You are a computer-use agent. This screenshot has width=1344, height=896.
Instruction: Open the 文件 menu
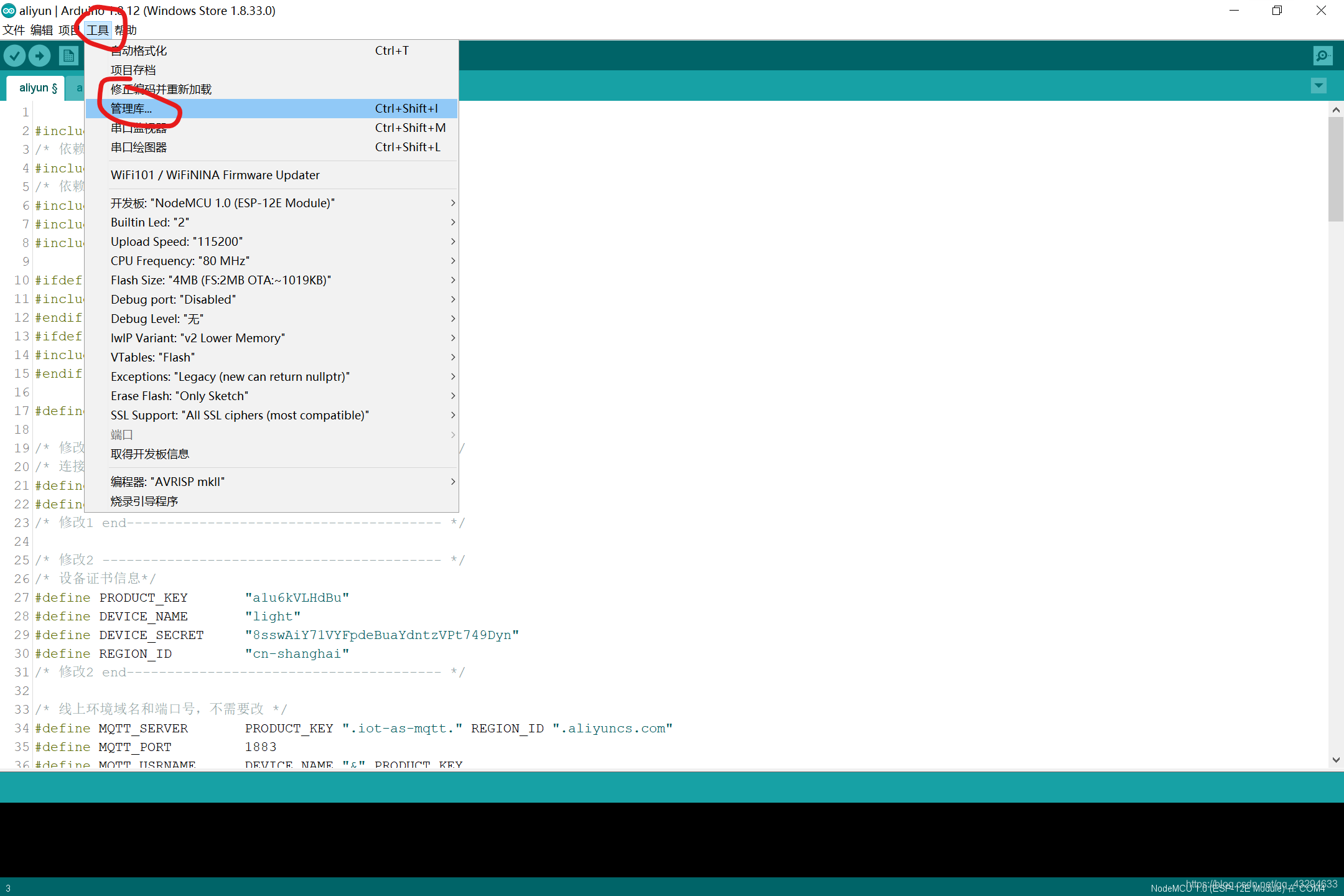pyautogui.click(x=14, y=30)
